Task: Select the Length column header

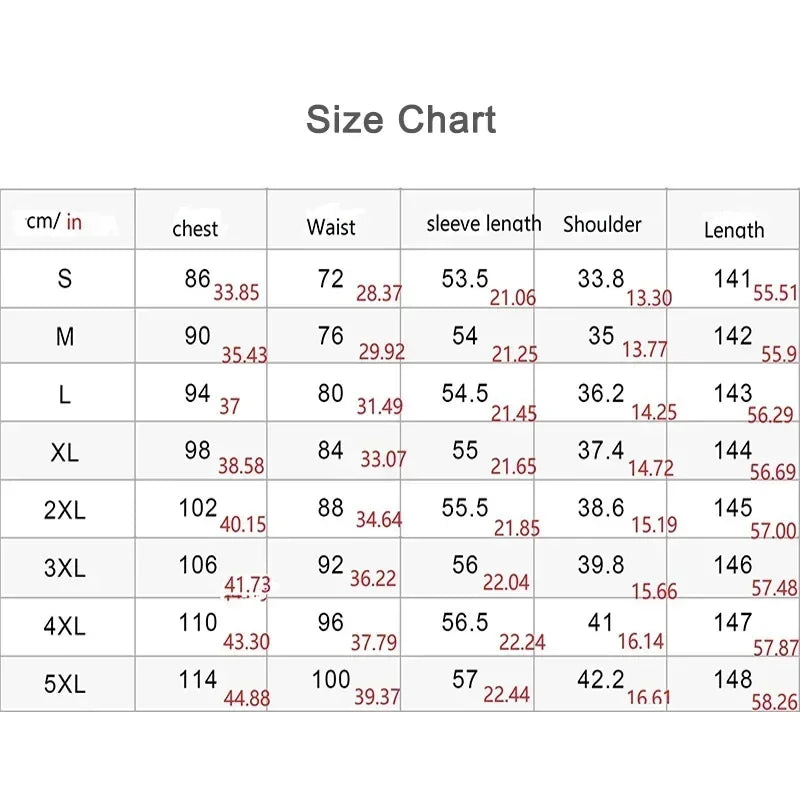Action: 734,230
